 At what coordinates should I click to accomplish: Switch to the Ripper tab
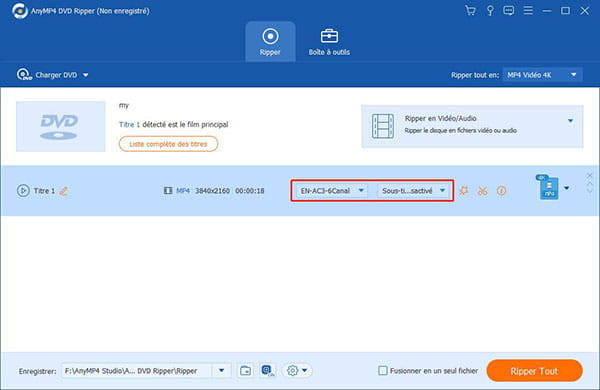click(270, 42)
